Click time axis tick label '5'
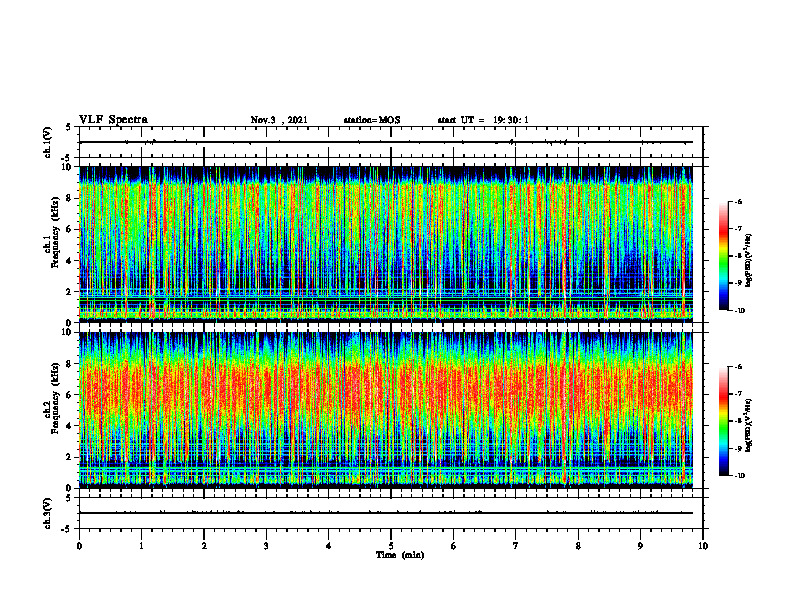The width and height of the screenshot is (792, 612). 391,546
